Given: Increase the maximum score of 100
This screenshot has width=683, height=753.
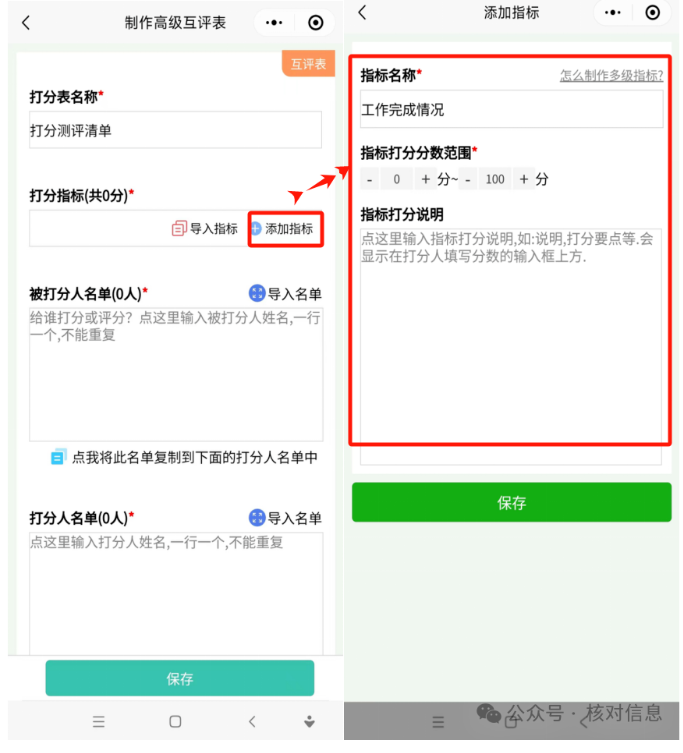Looking at the screenshot, I should point(524,180).
